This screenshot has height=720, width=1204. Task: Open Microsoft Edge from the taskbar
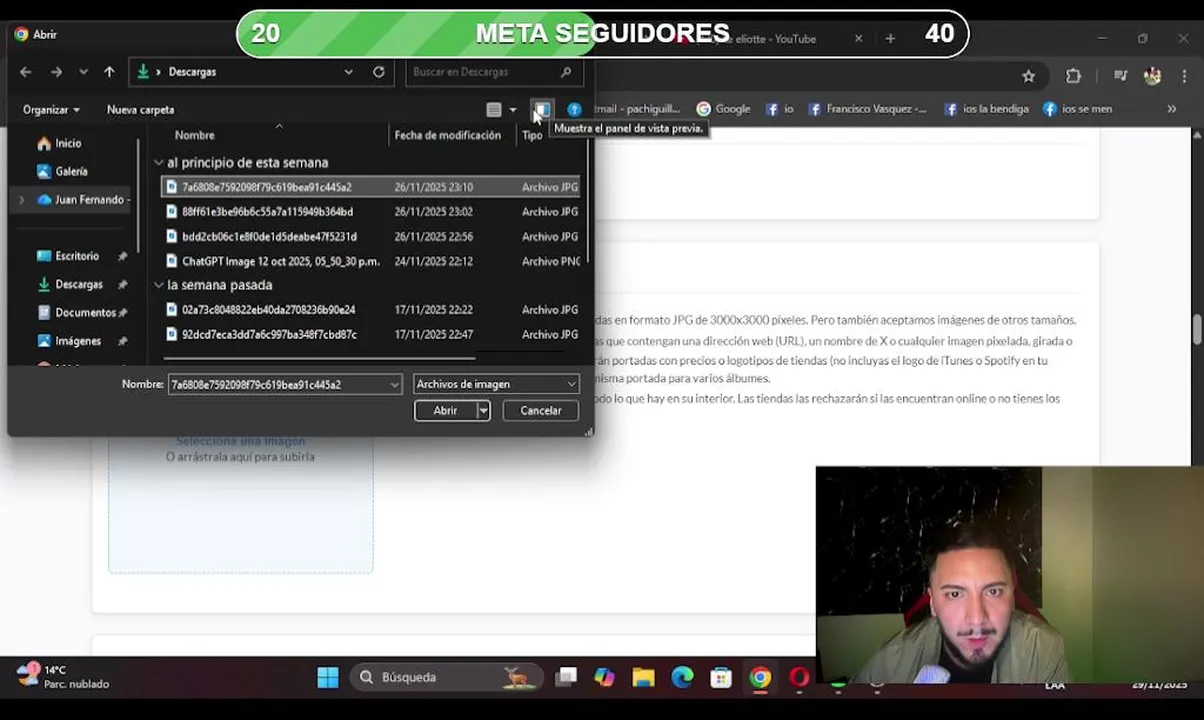[x=682, y=678]
